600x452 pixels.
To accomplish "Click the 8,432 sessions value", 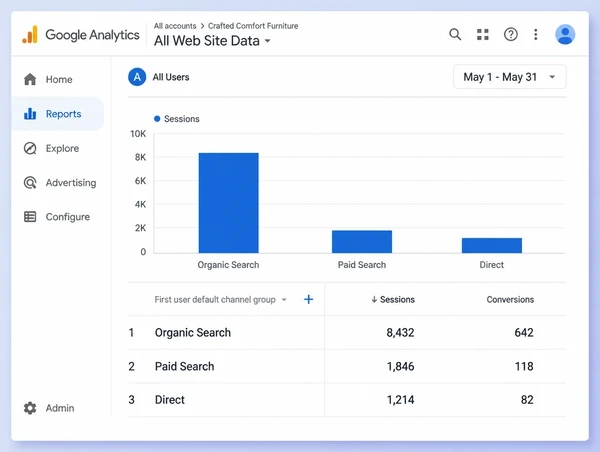I will [400, 333].
